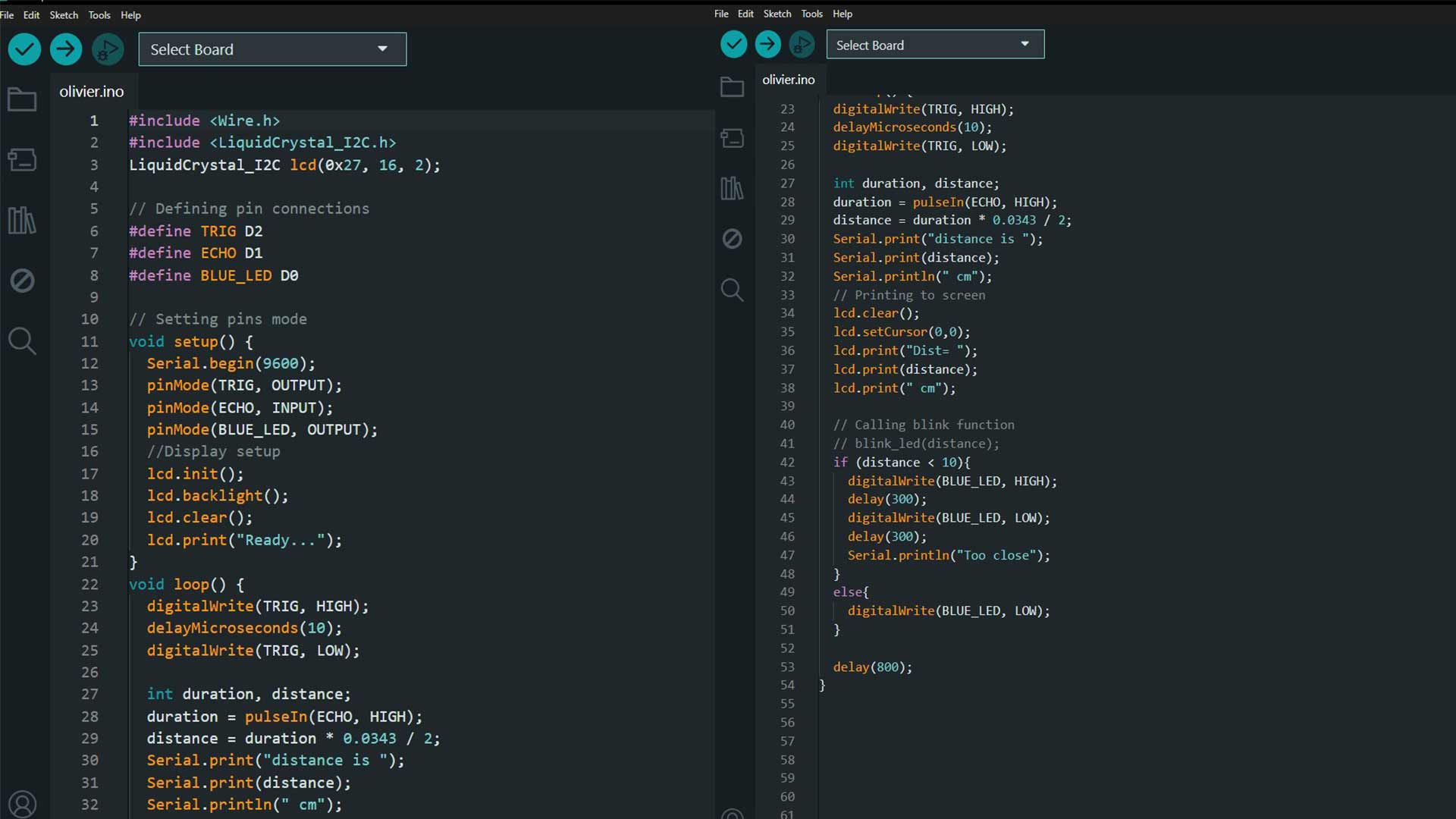Select olivier.ino tab in the left window
This screenshot has width=1456, height=819.
tap(92, 92)
